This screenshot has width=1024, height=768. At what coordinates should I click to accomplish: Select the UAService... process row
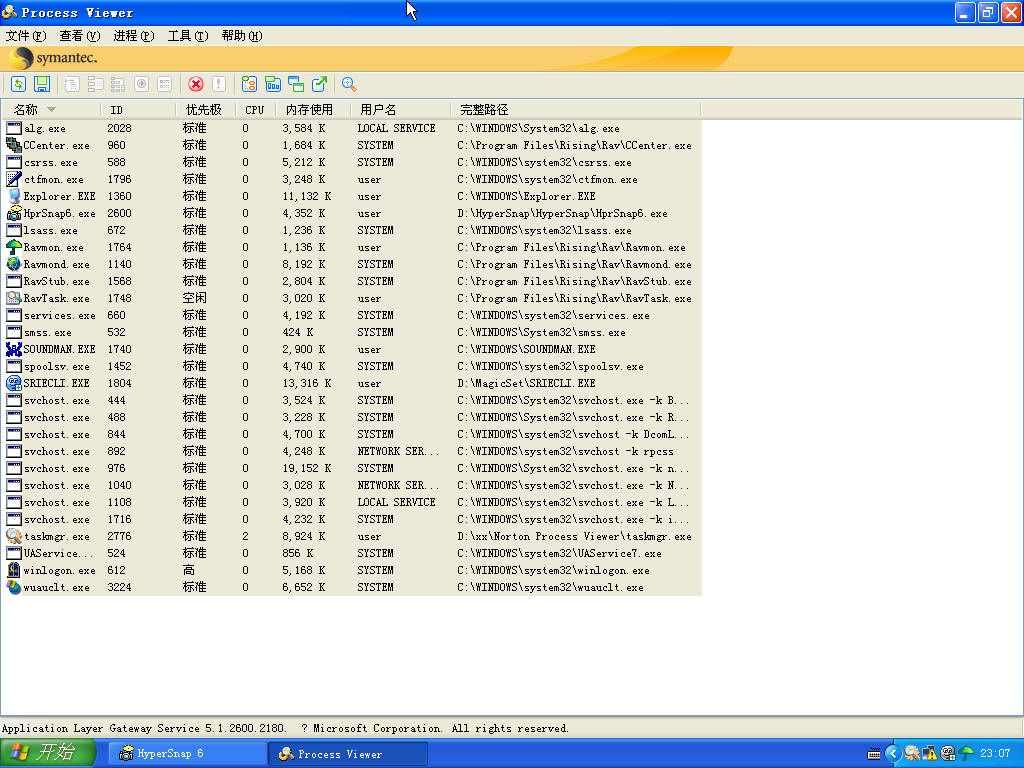click(353, 552)
